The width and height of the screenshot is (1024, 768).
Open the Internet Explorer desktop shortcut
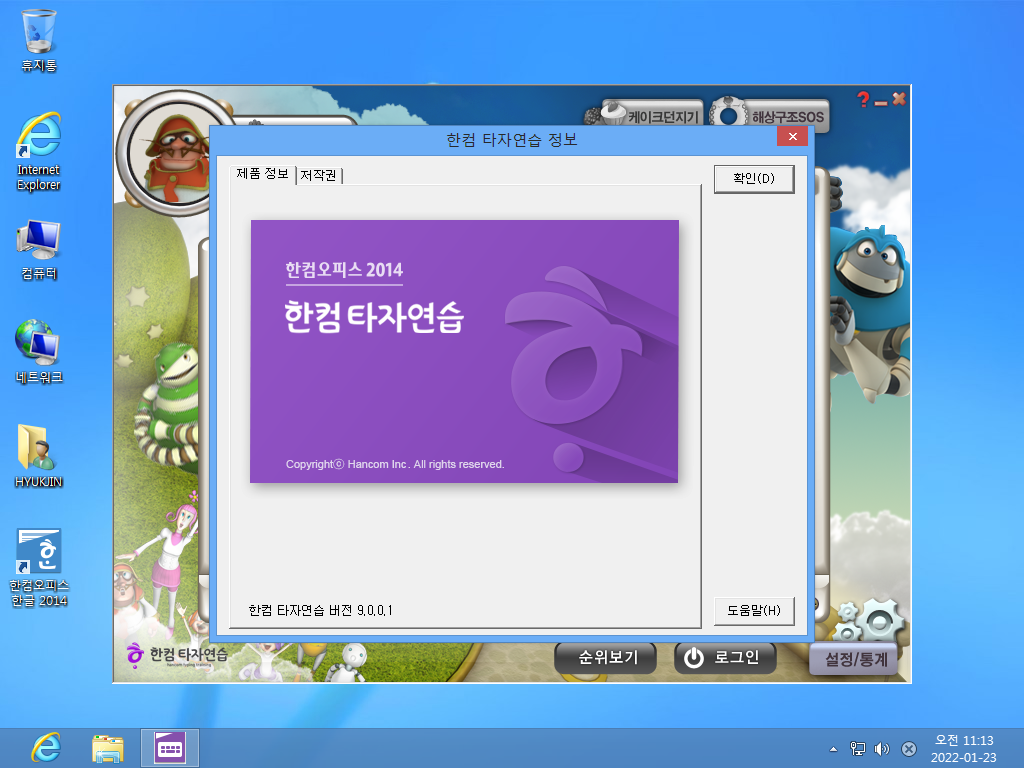39,151
